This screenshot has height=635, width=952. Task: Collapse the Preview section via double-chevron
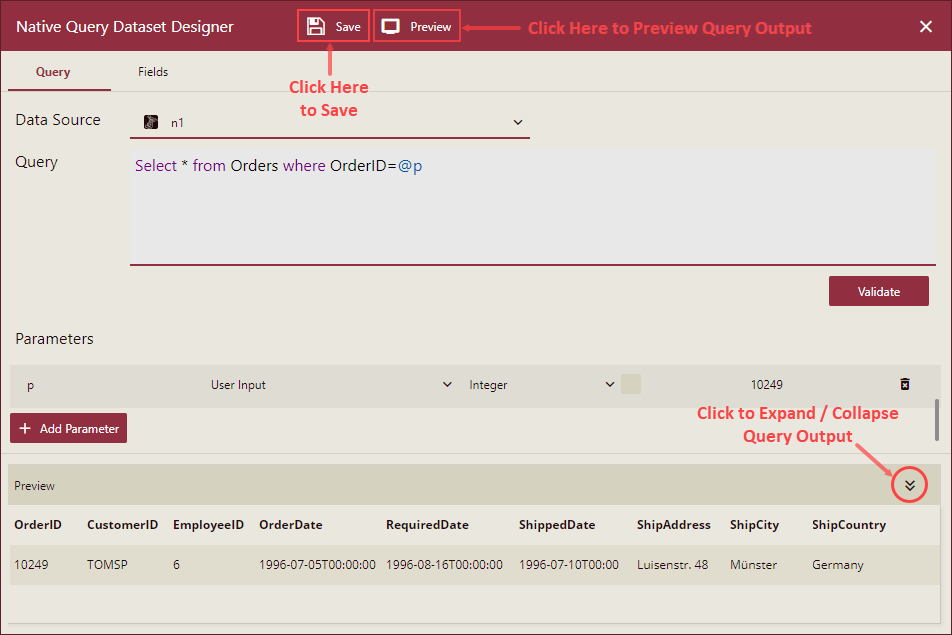[909, 485]
